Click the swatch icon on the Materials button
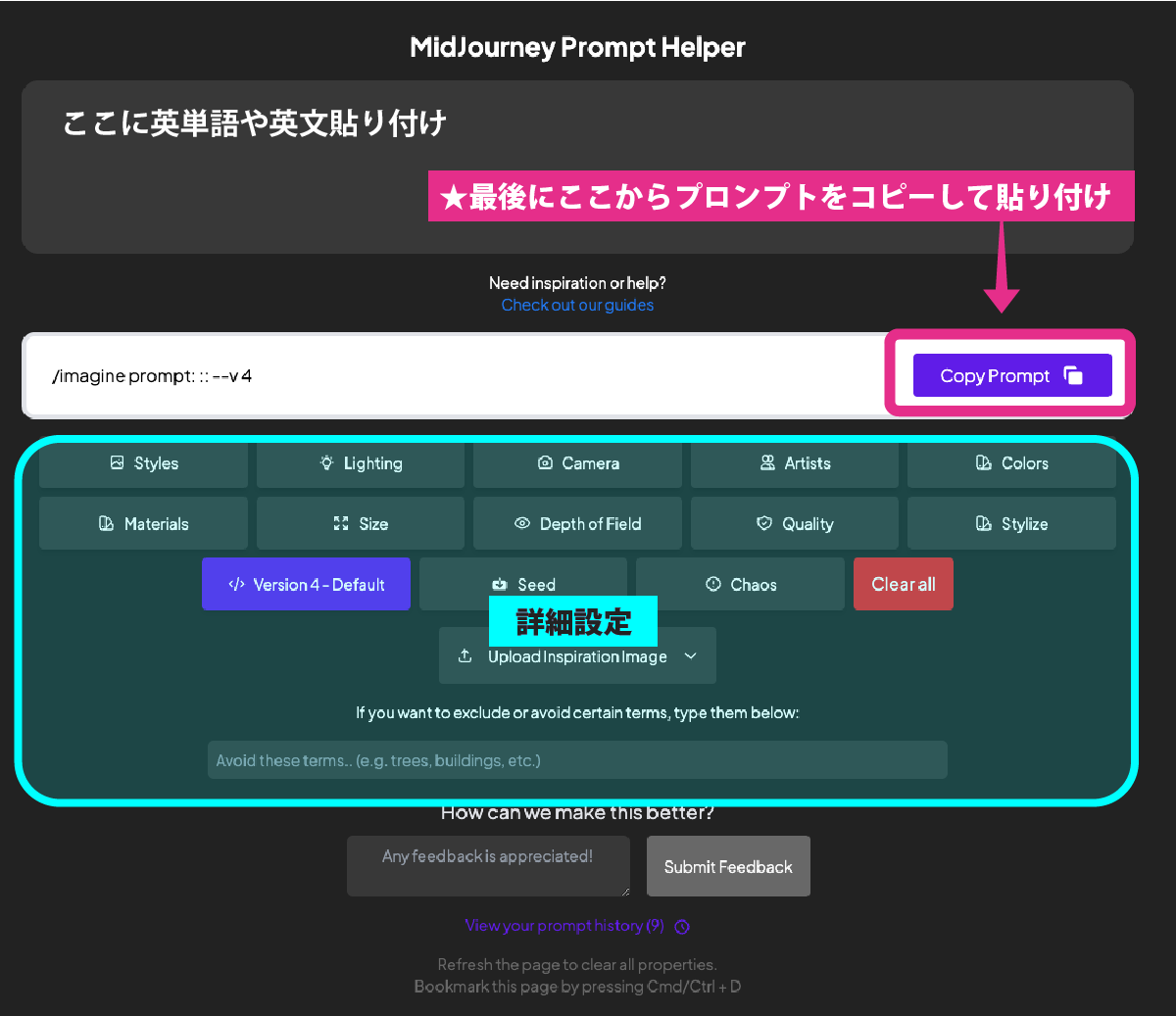Viewport: 1176px width, 1016px height. point(107,523)
